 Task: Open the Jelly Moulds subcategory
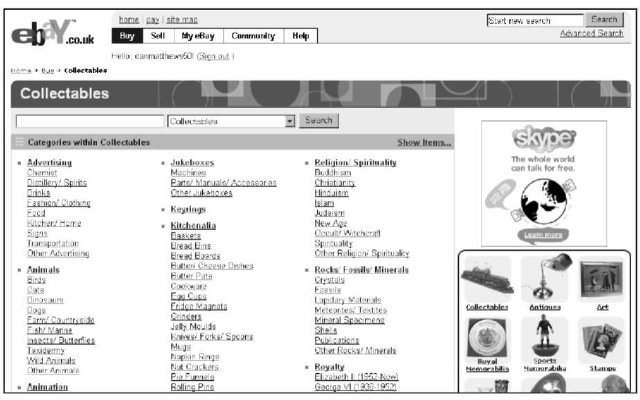pos(193,327)
